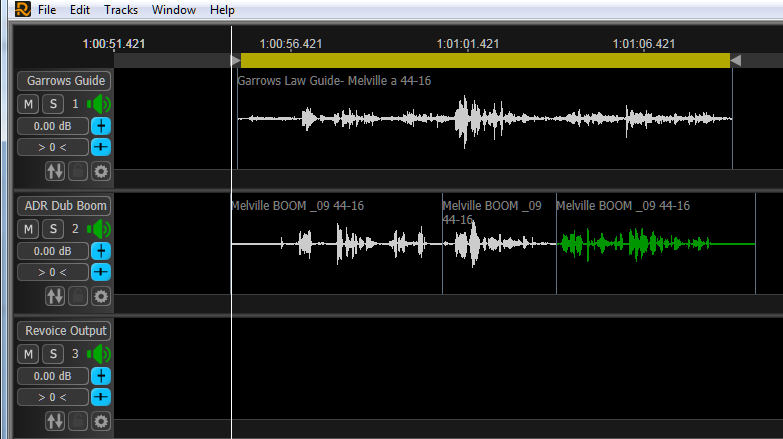Screen dimensions: 783x439
Task: Expand blue plus beside Garrows Guide 0.00 dB
Action: 101,126
